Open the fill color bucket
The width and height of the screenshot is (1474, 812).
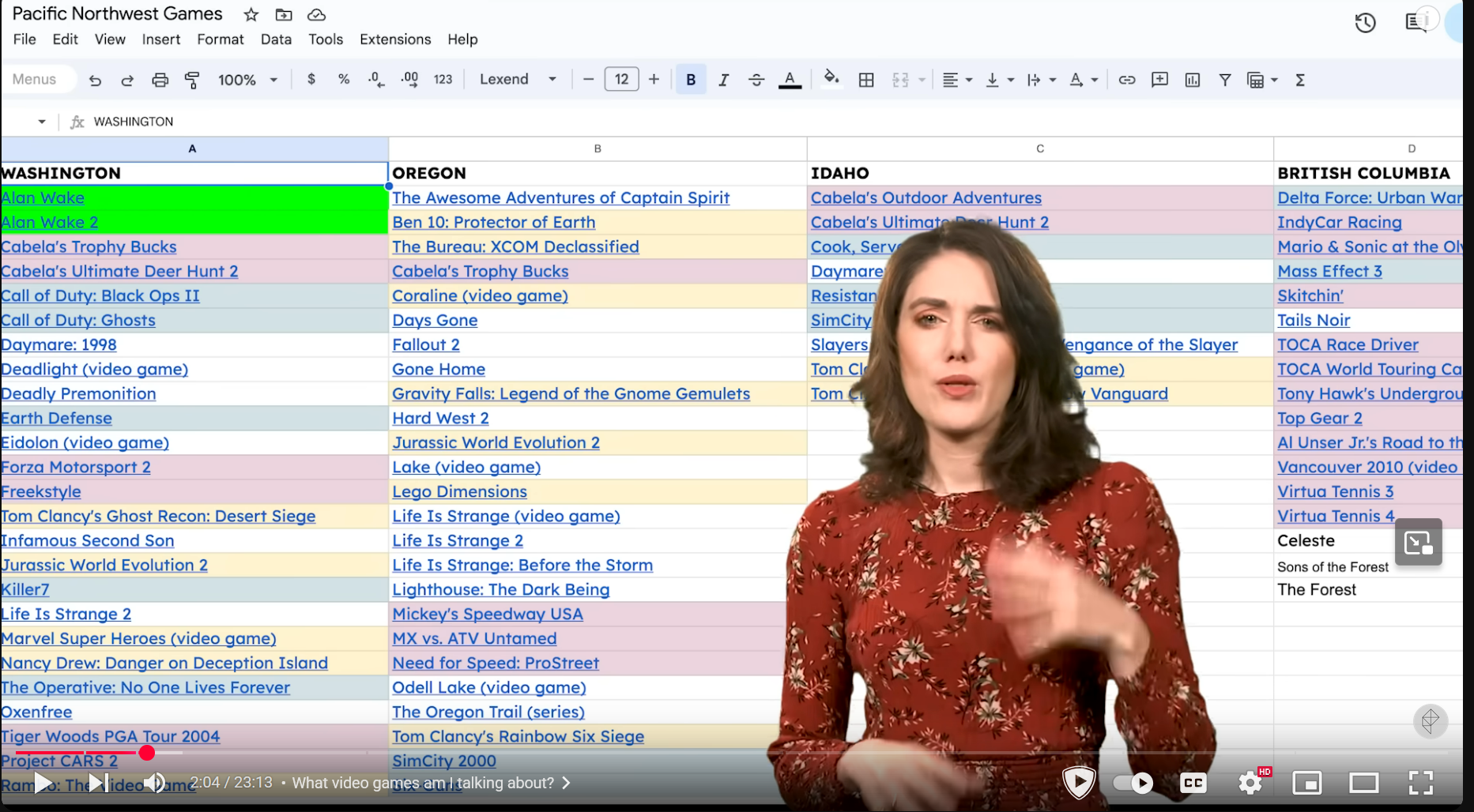831,78
